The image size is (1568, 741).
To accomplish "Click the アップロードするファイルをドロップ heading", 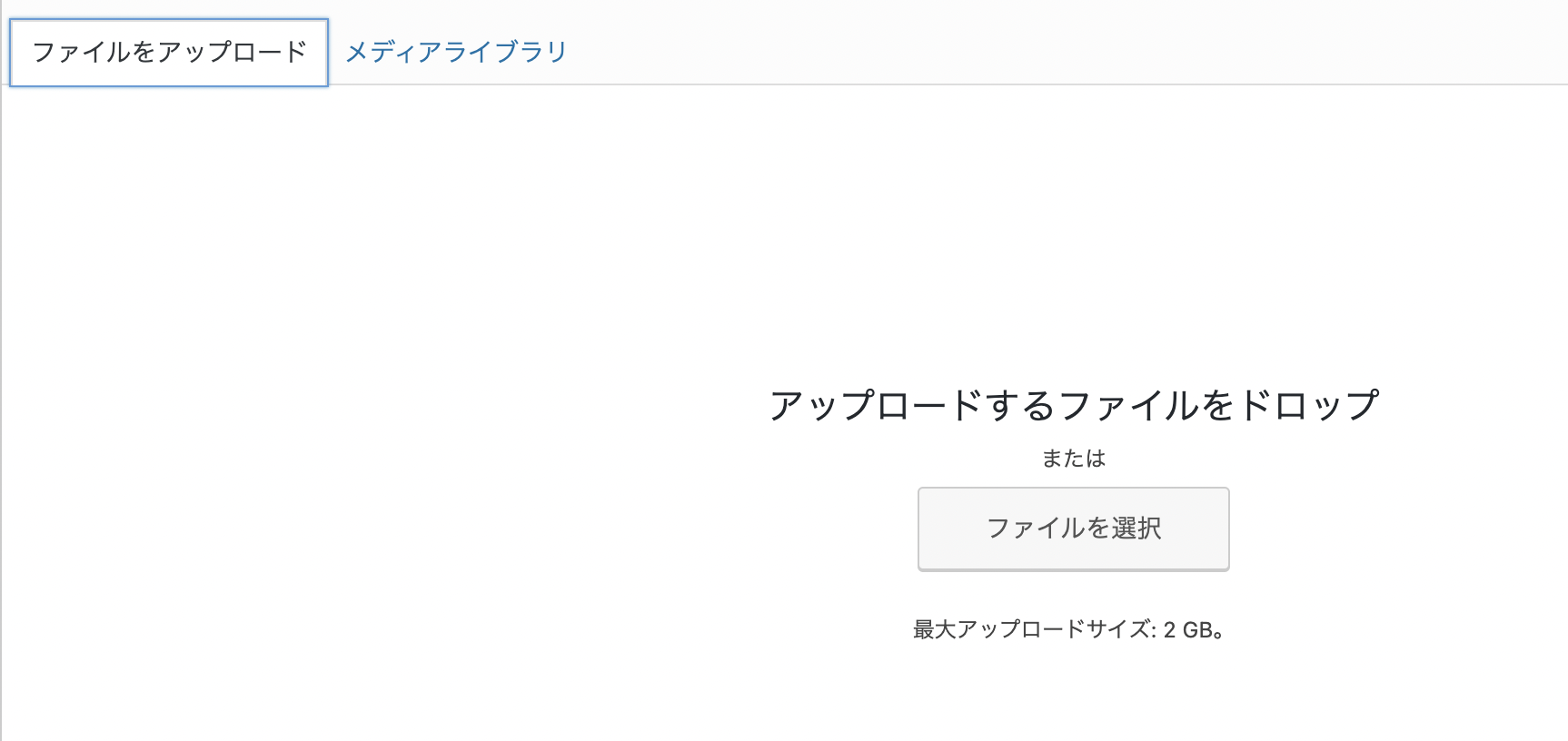I will coord(1073,405).
